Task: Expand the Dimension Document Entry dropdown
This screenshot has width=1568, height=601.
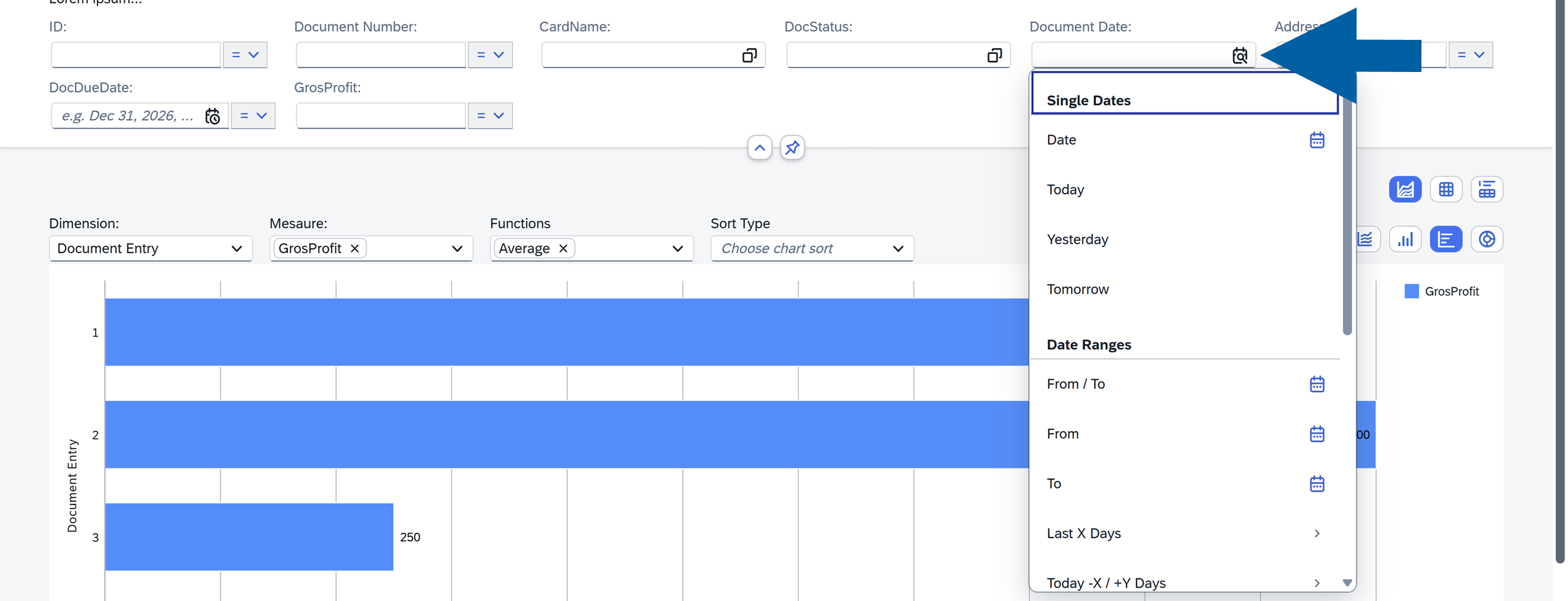Action: pos(236,248)
